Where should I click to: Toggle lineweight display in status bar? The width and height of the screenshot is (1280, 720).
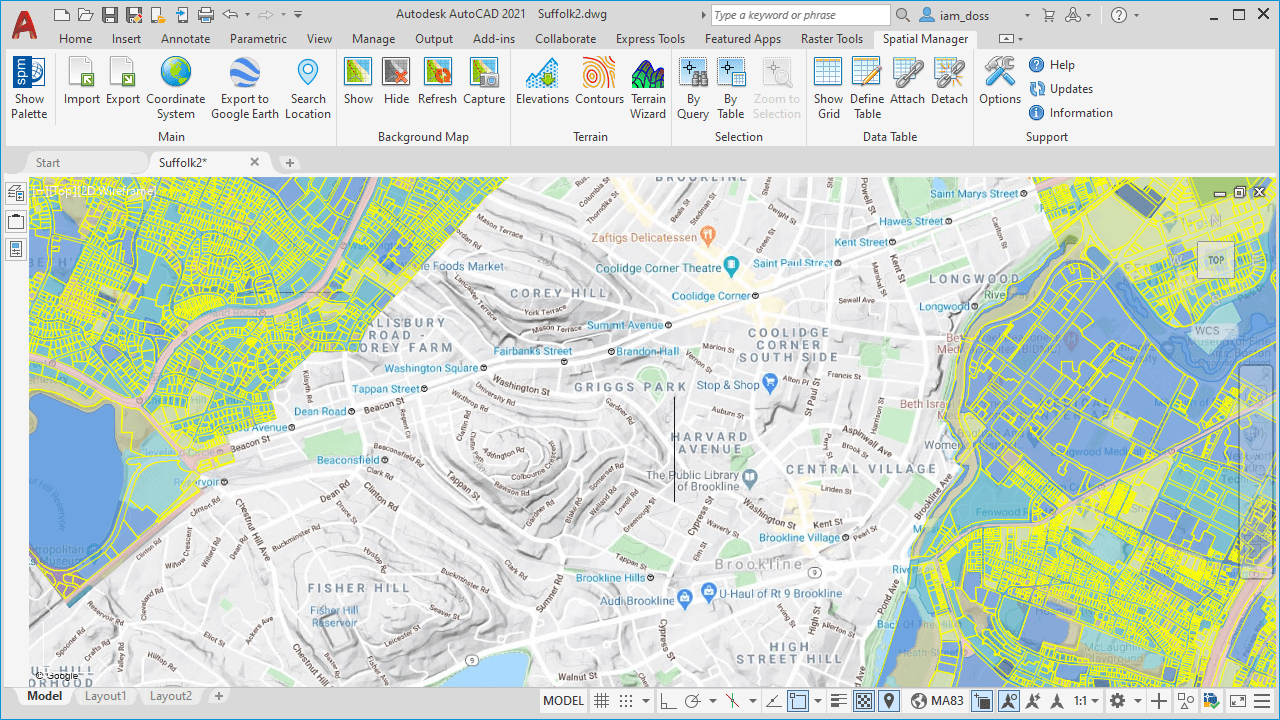point(839,701)
